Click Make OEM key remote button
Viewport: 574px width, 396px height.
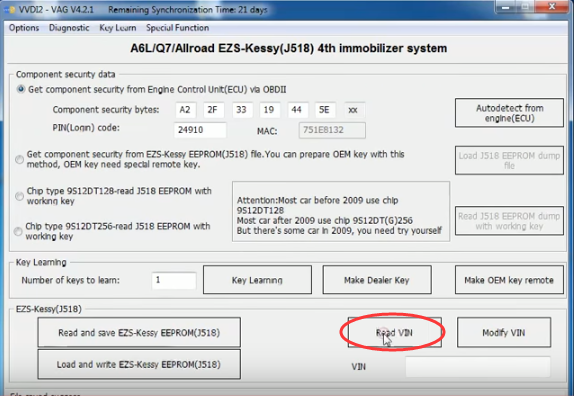click(509, 280)
